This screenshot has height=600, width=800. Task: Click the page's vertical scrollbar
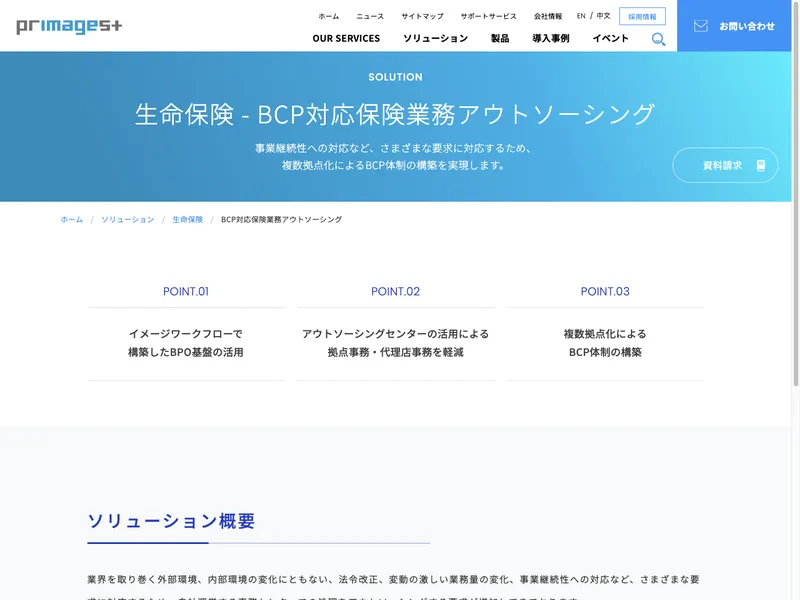point(795,200)
